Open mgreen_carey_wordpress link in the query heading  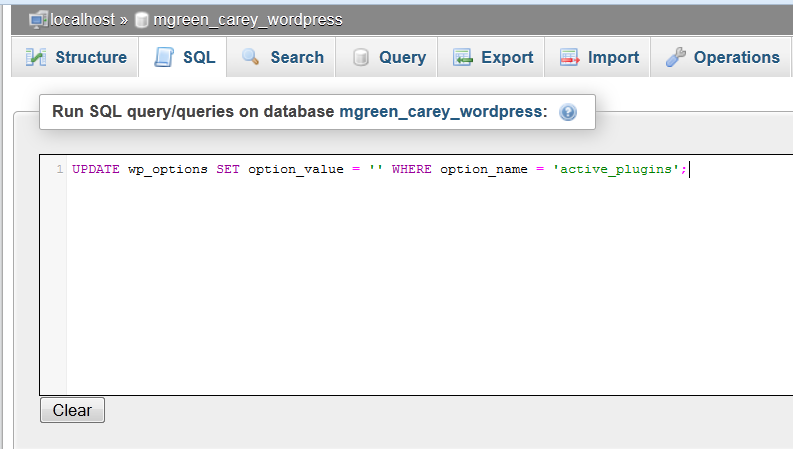443,112
